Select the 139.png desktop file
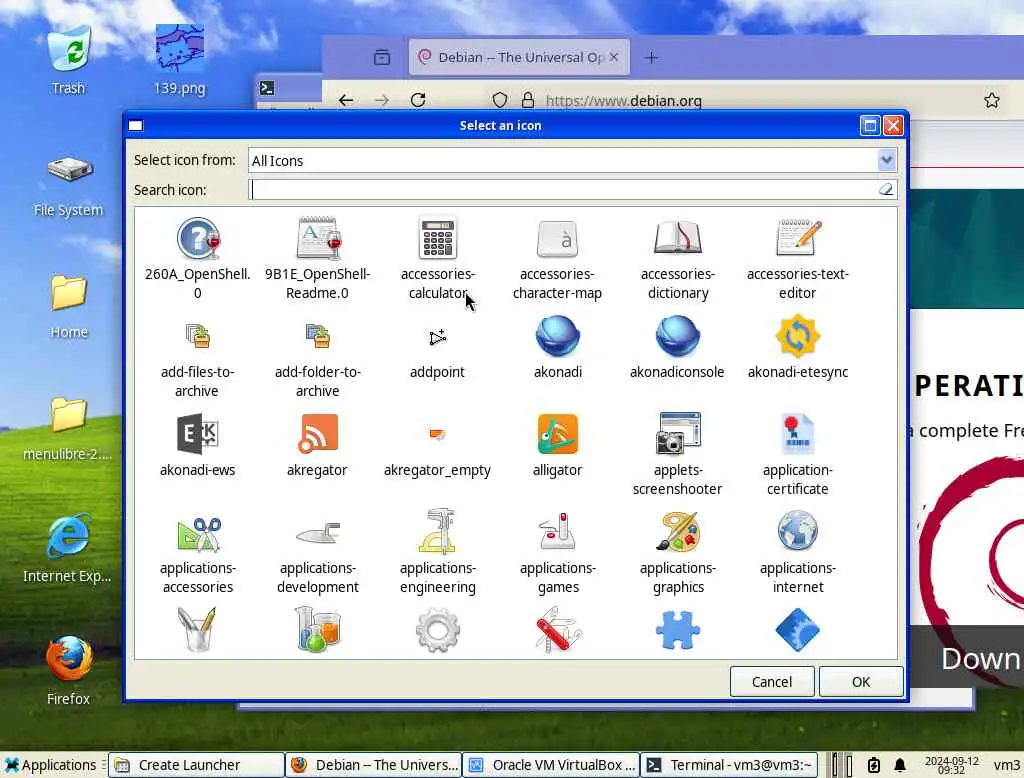Screen dimensions: 1024x778 coord(180,59)
